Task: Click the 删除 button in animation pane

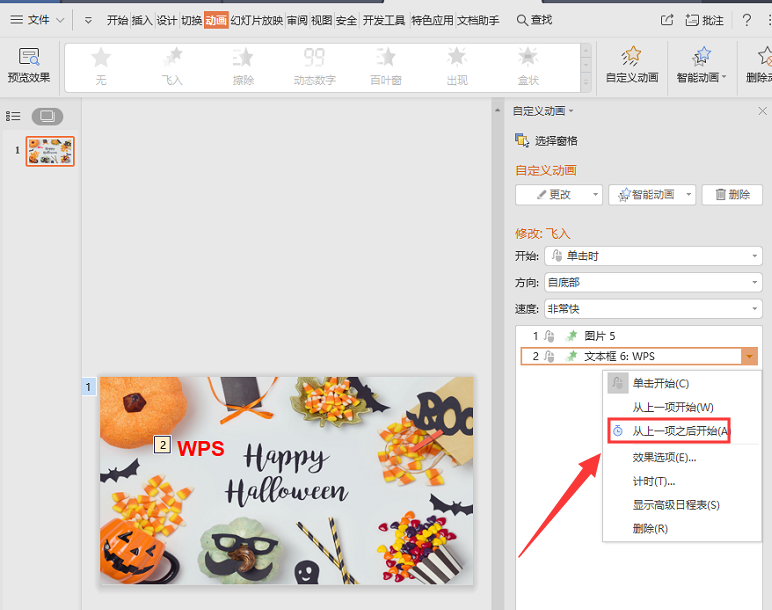Action: (x=732, y=195)
